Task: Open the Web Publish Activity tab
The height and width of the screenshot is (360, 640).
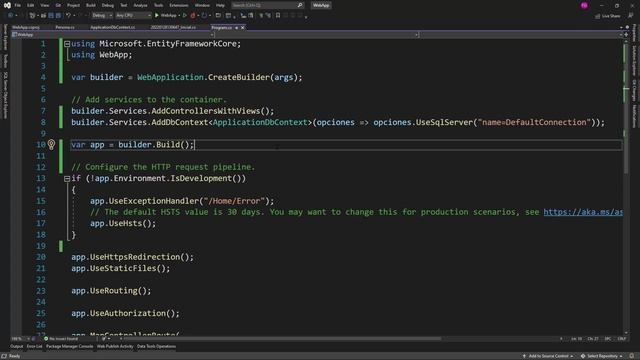Action: pos(115,347)
